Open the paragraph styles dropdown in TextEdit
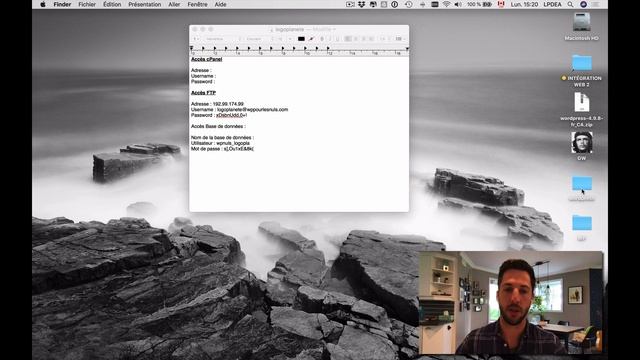Viewport: 640px width, 360px height. point(196,39)
